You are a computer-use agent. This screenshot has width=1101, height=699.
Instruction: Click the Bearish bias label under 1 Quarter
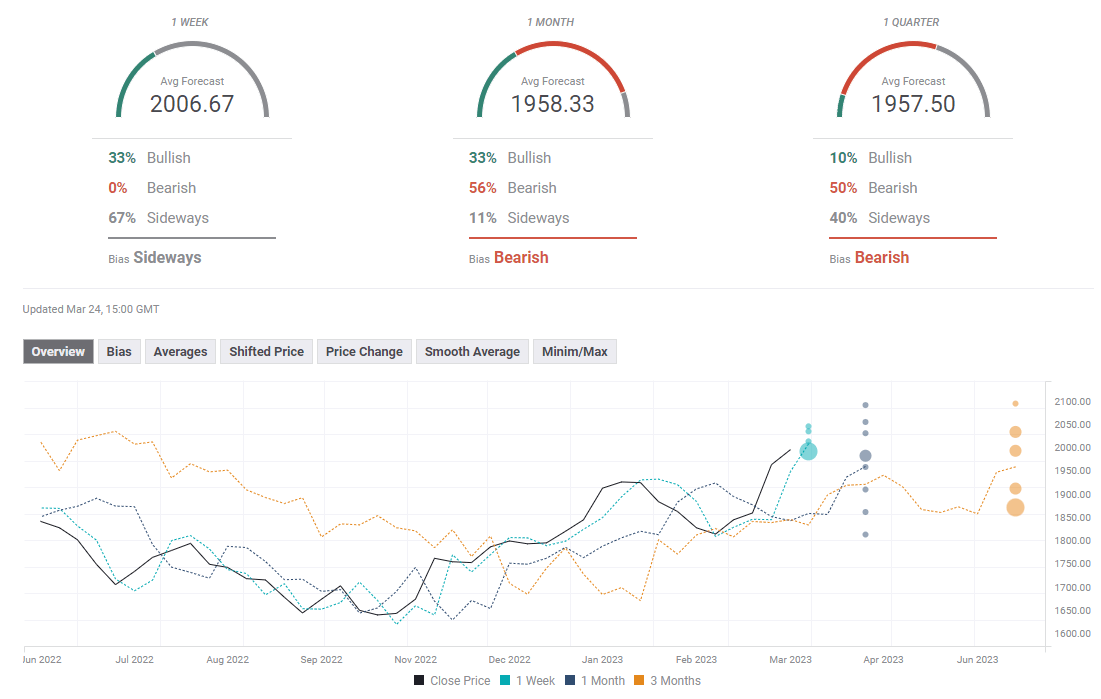[x=881, y=258]
